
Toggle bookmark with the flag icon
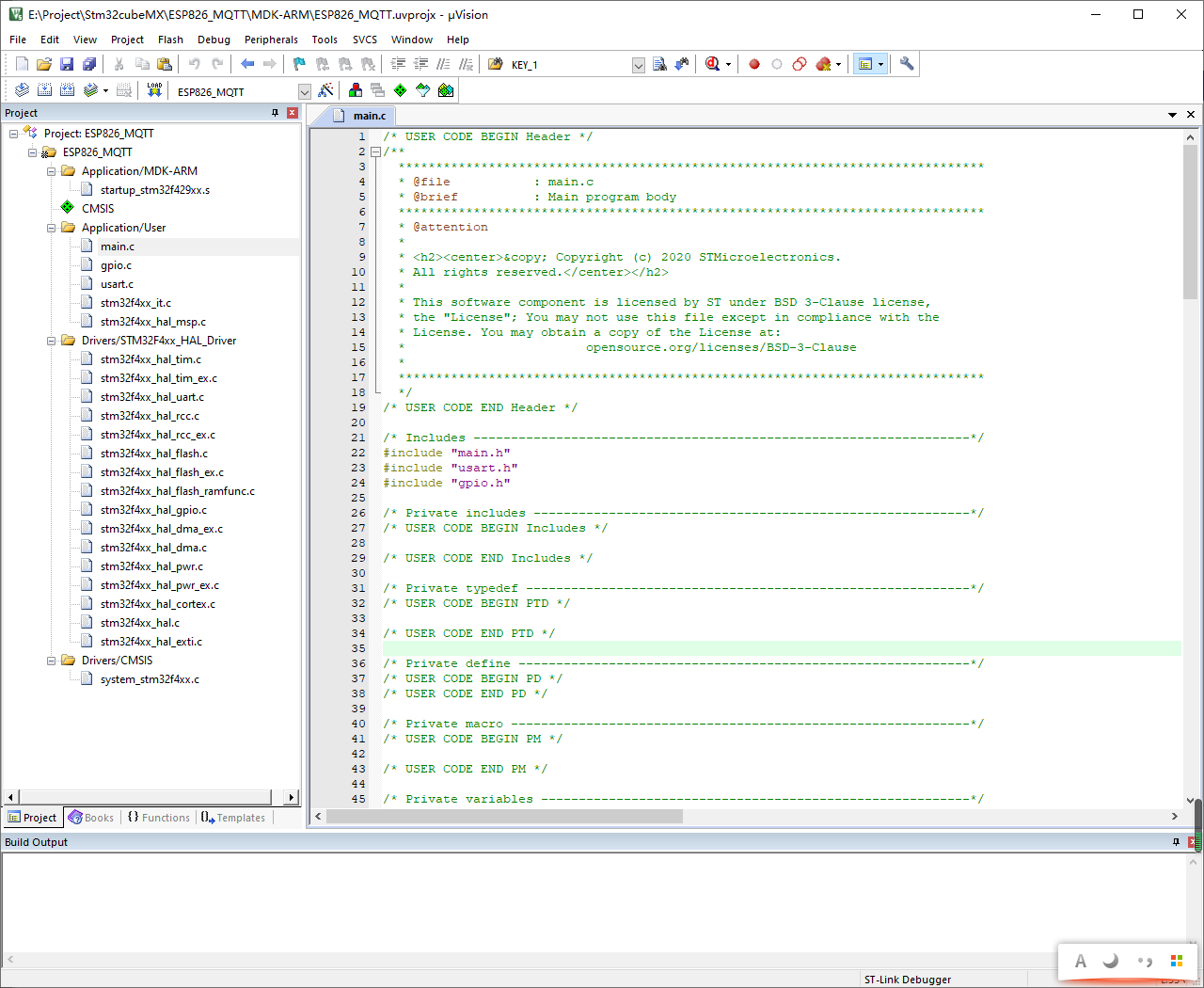[299, 64]
